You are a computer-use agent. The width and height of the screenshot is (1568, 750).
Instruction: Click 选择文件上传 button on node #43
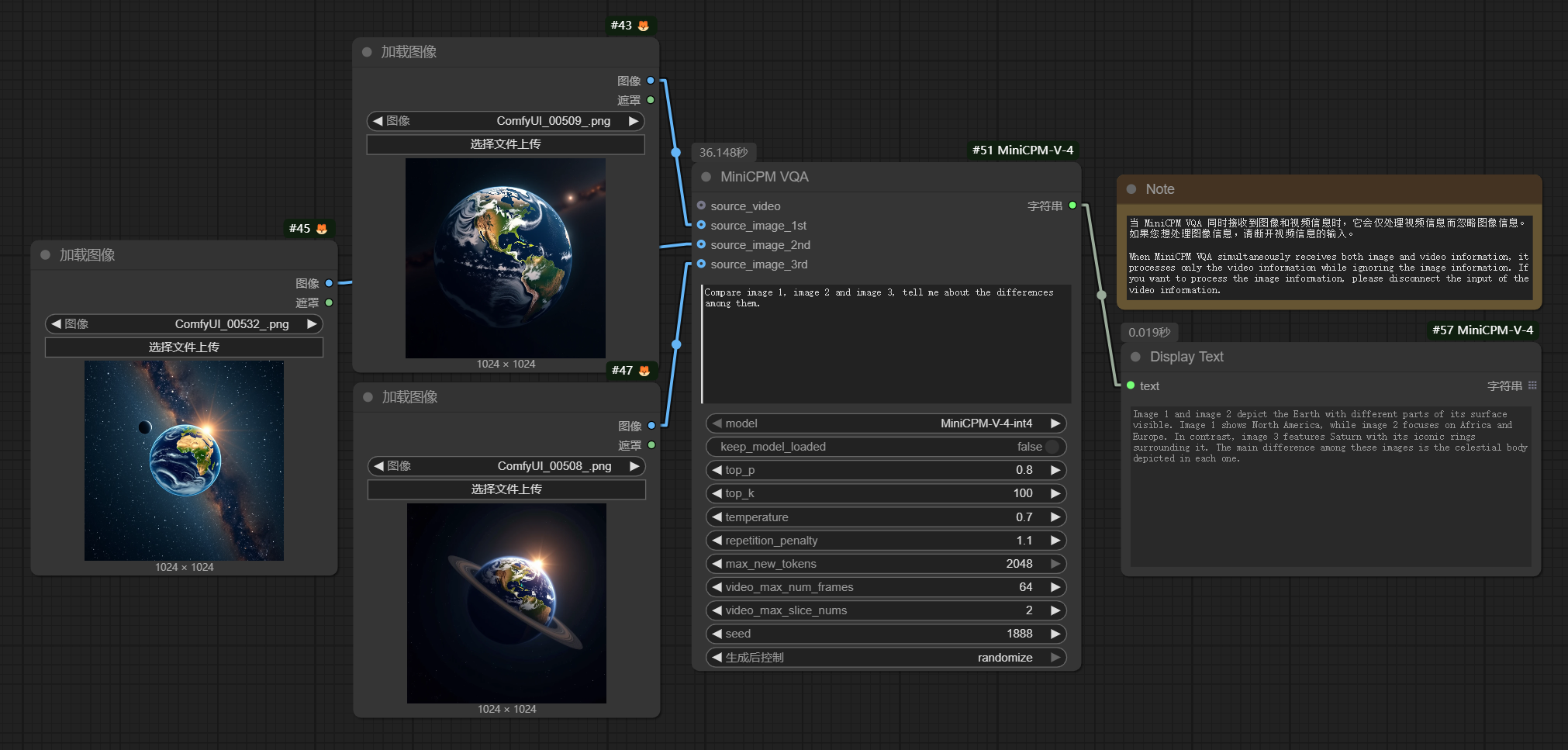pyautogui.click(x=506, y=144)
